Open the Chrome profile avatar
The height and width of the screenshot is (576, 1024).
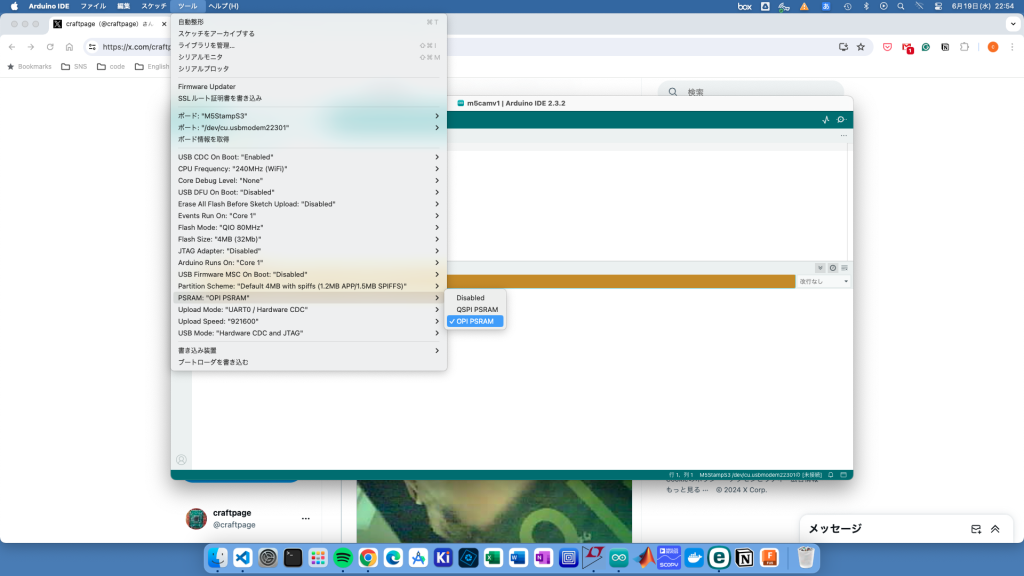[993, 47]
